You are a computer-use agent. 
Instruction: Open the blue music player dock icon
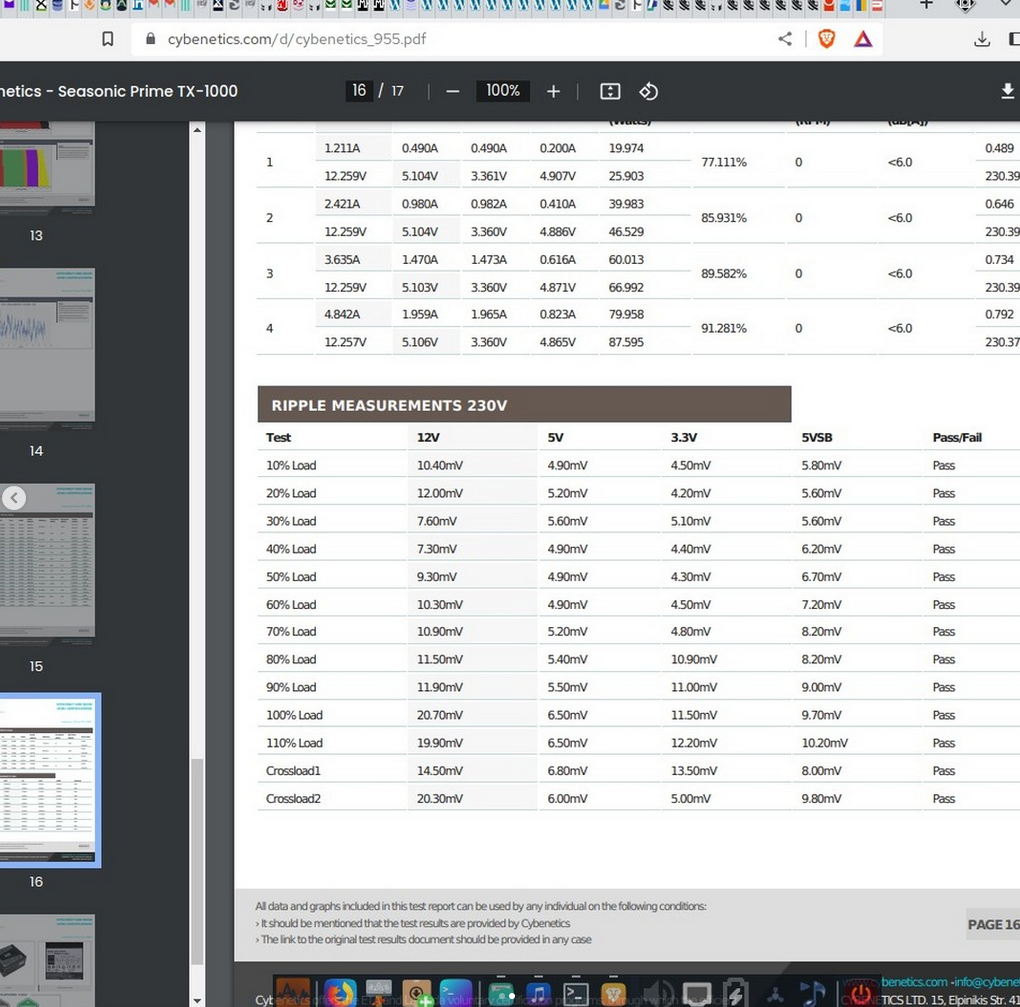point(538,994)
